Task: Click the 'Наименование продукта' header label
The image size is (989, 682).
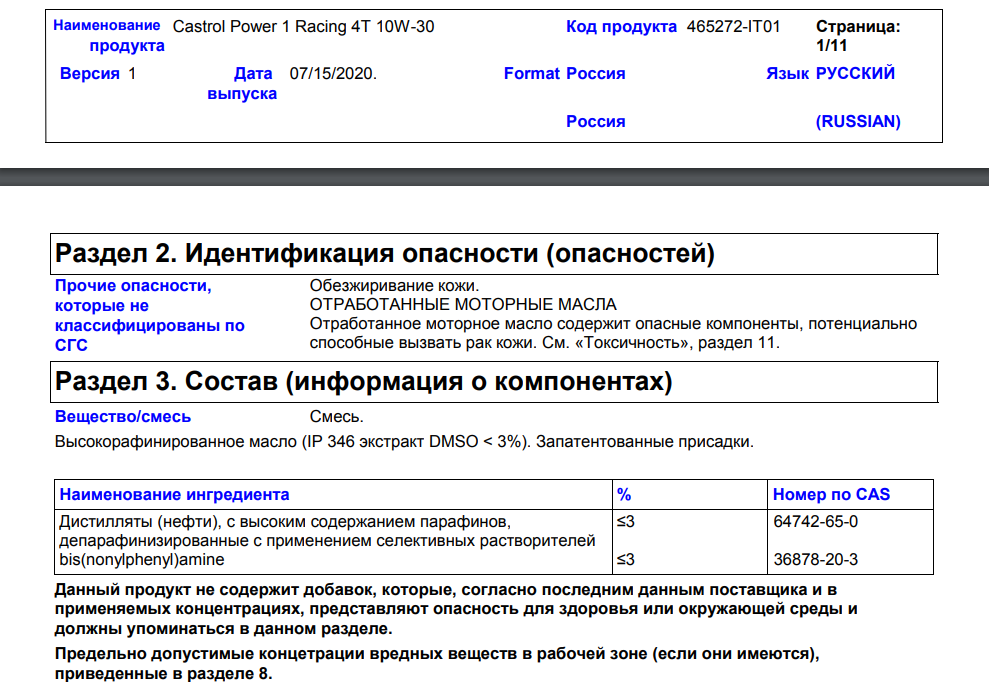Action: [x=109, y=35]
